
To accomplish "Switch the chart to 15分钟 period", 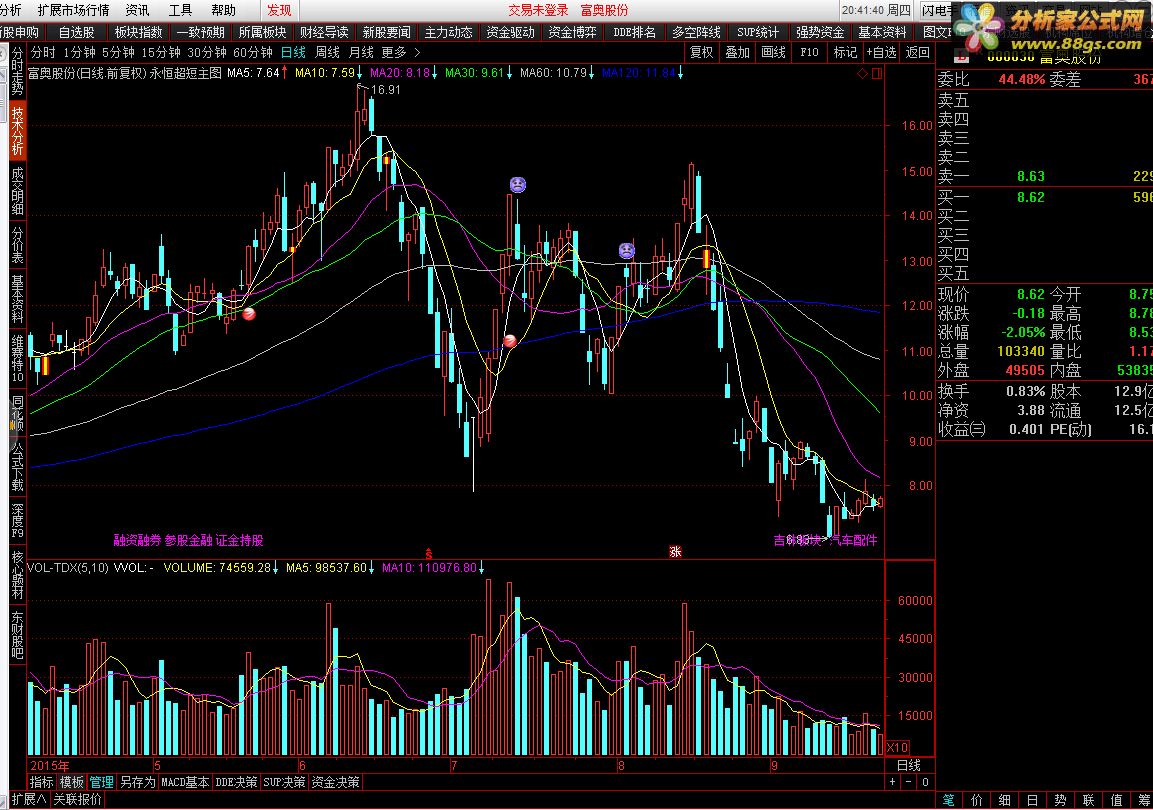I will 160,53.
